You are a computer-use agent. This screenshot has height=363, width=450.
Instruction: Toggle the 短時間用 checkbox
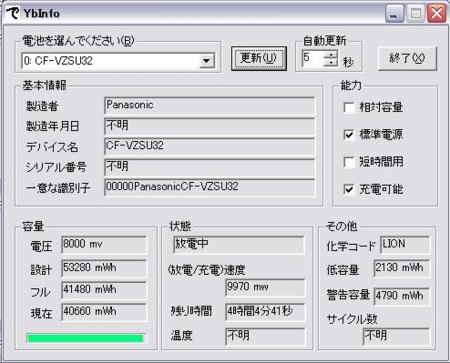click(349, 162)
